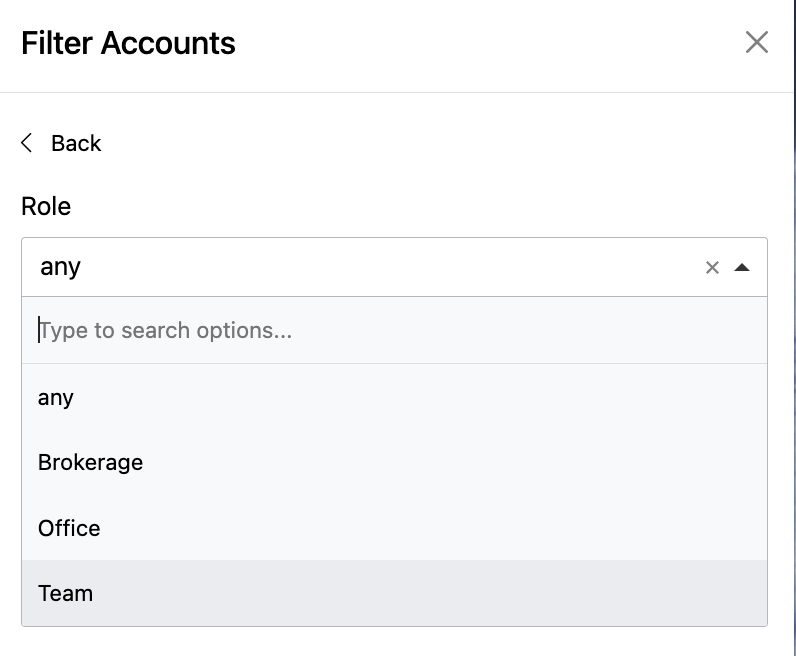Select the 'any' option in the list
The width and height of the screenshot is (796, 656).
click(394, 397)
